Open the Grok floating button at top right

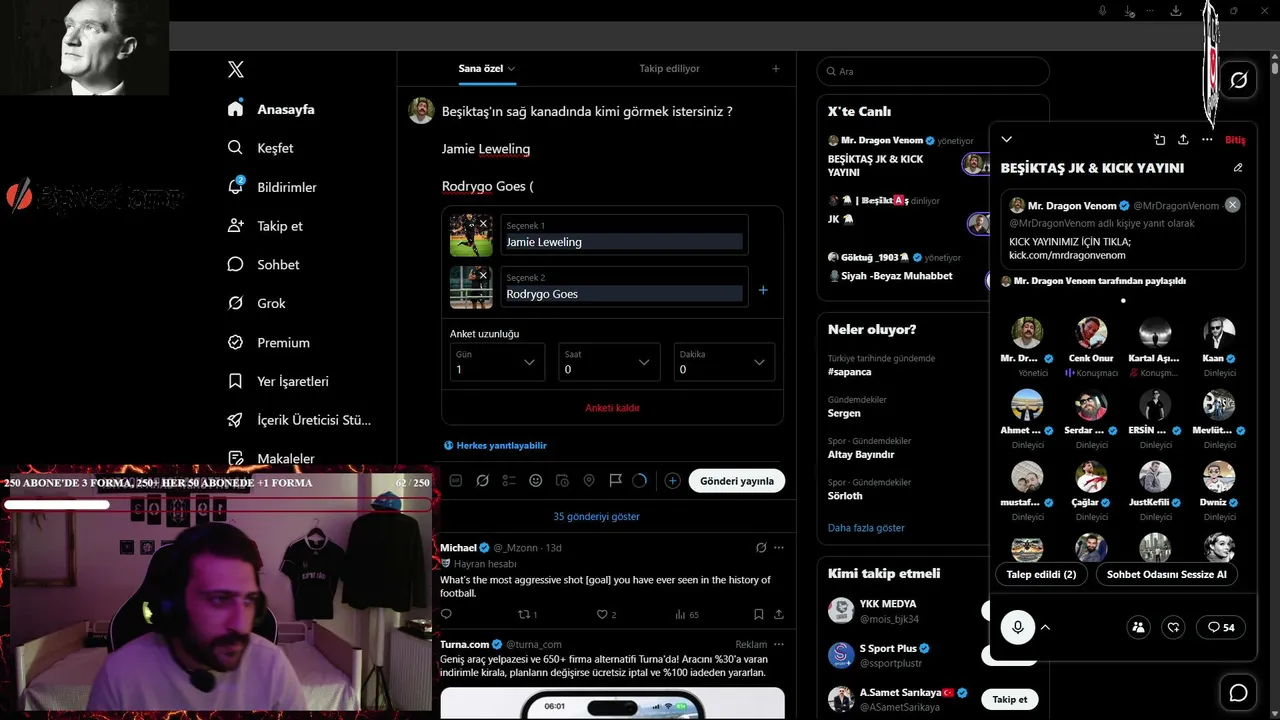coord(1238,80)
